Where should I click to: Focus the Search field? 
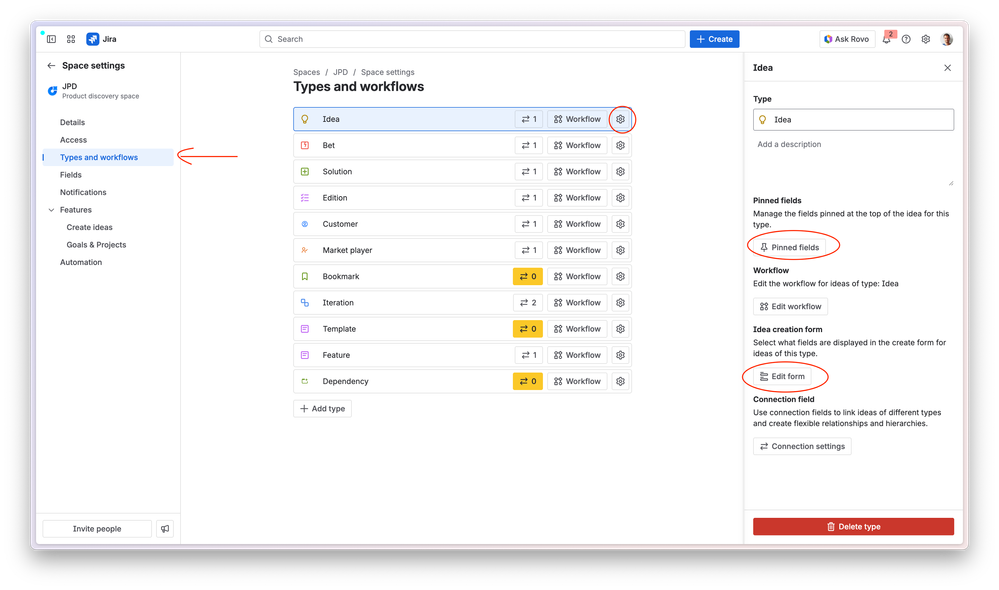[x=472, y=39]
